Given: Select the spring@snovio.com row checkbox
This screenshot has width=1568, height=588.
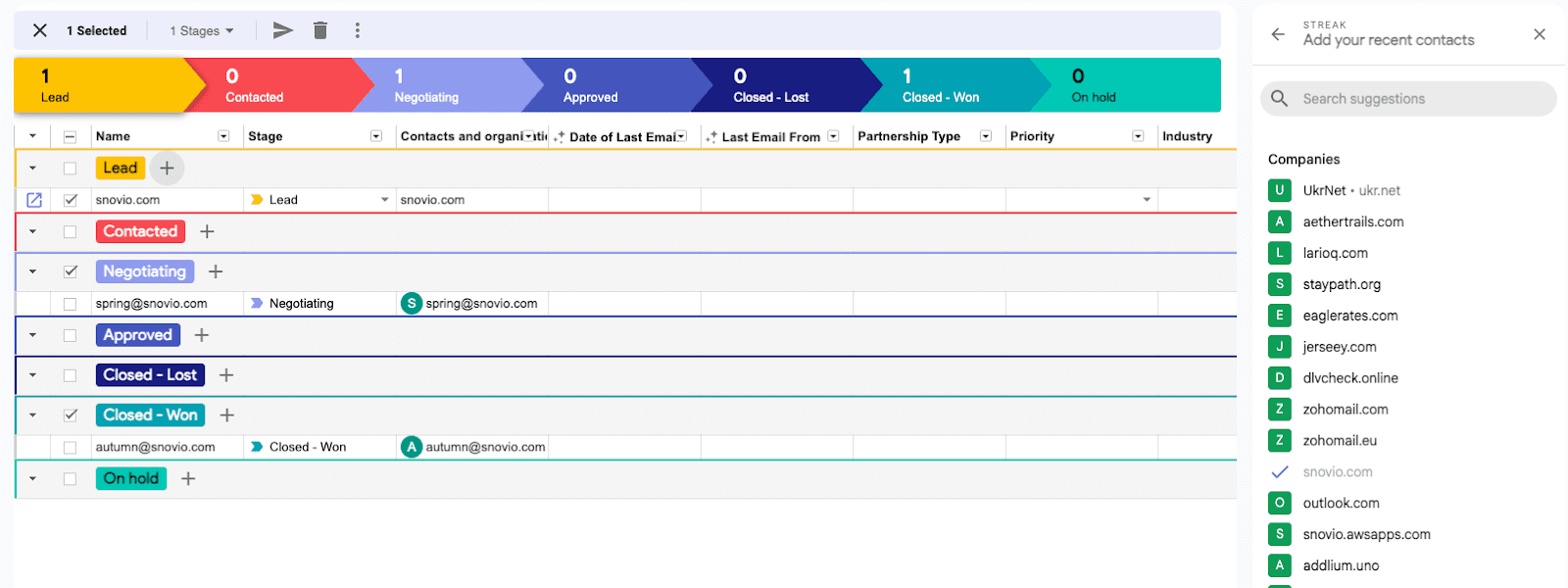Looking at the screenshot, I should point(71,304).
